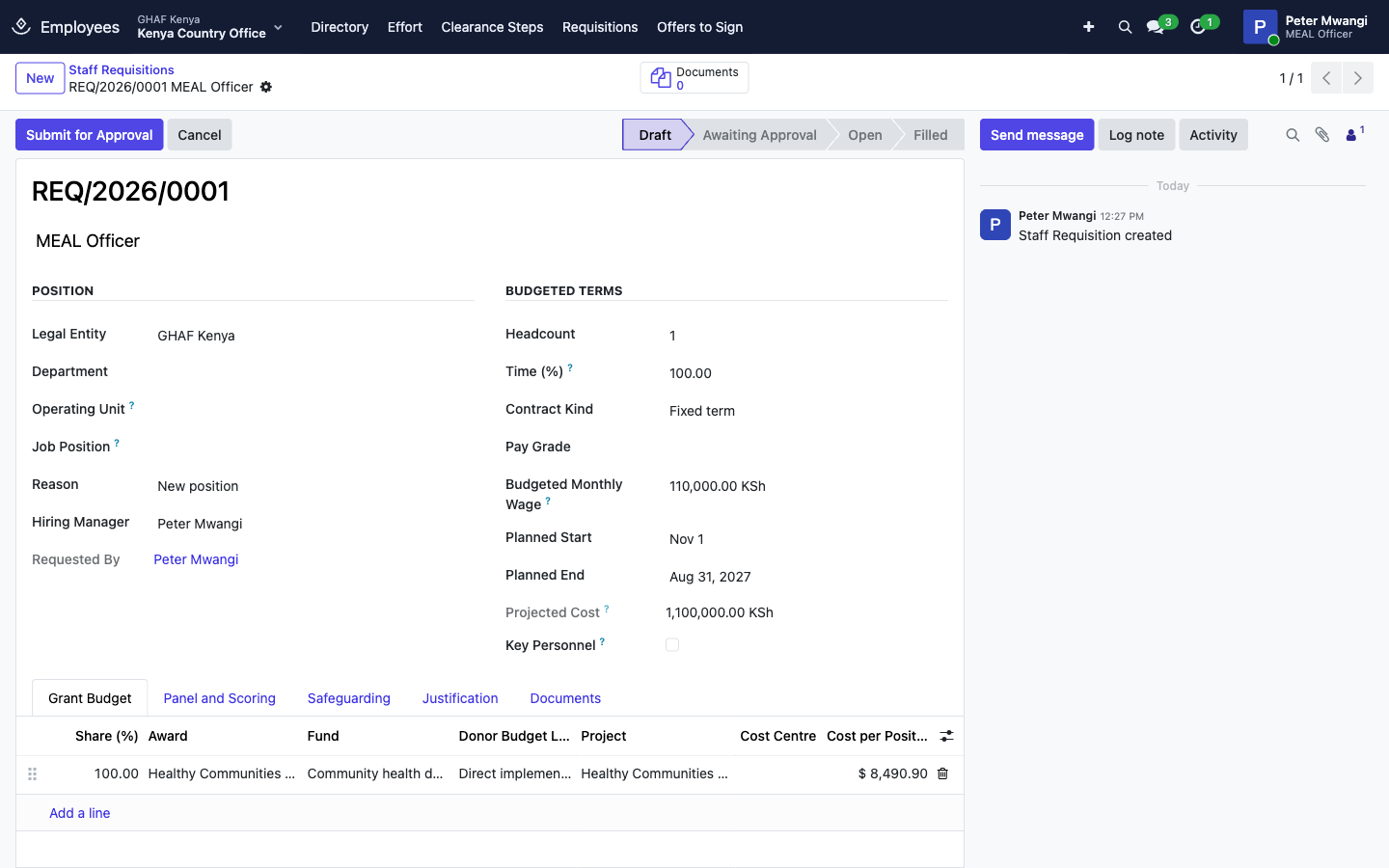Viewport: 1389px width, 868px height.
Task: Search messages in the chatter
Action: (x=1293, y=135)
